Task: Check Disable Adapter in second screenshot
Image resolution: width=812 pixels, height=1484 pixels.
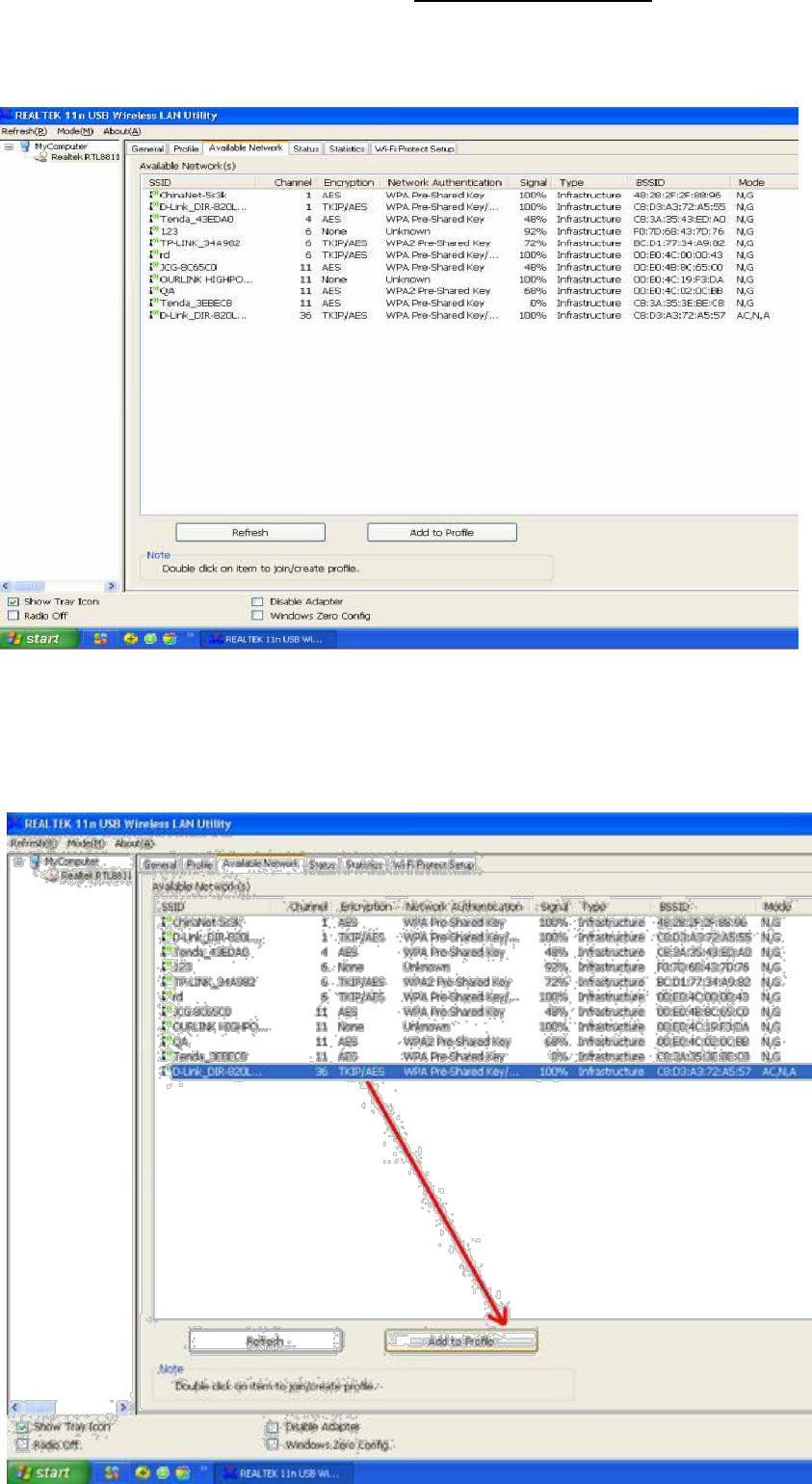Action: [272, 1426]
